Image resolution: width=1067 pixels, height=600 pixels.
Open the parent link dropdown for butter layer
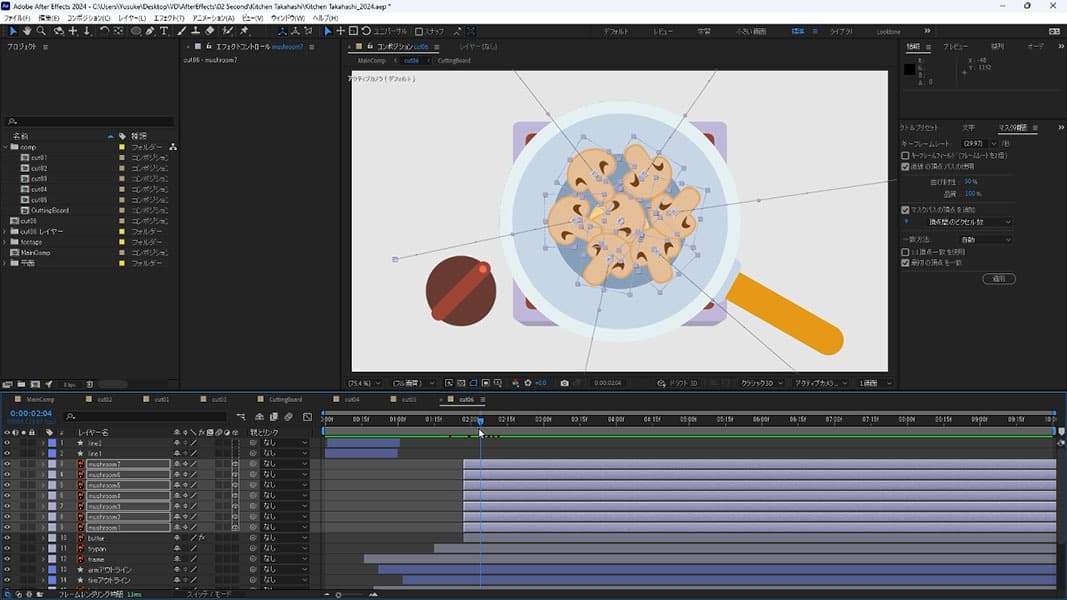(286, 538)
